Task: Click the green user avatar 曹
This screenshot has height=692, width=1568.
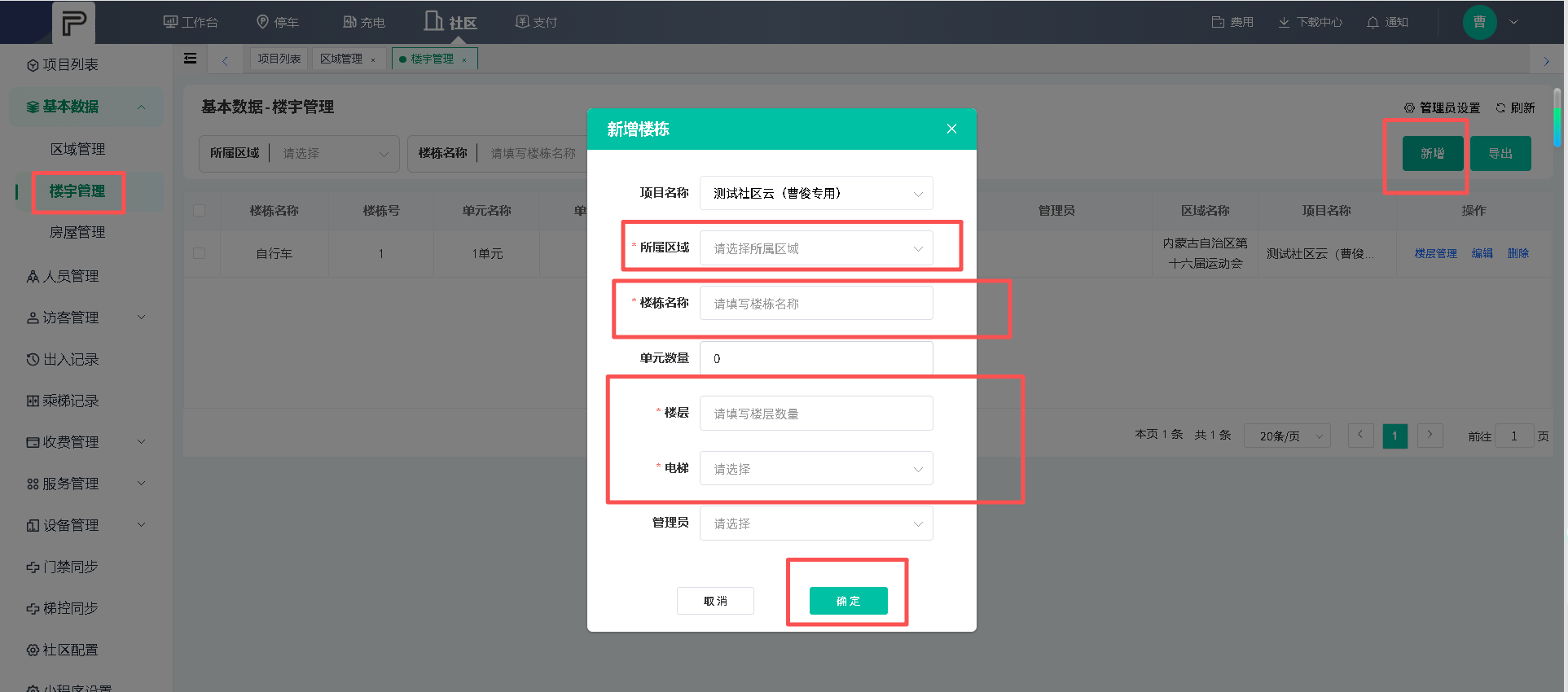Action: click(x=1479, y=22)
